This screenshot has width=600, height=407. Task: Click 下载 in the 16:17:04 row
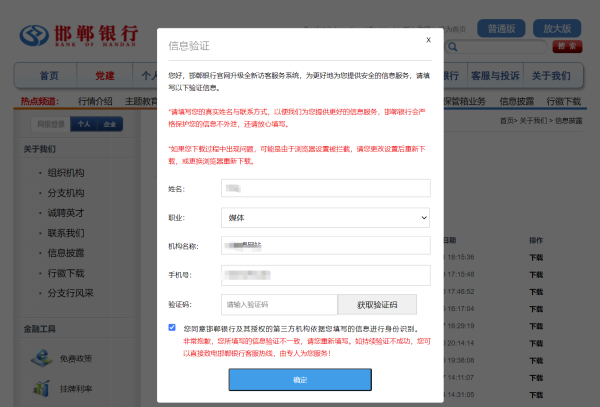click(536, 309)
